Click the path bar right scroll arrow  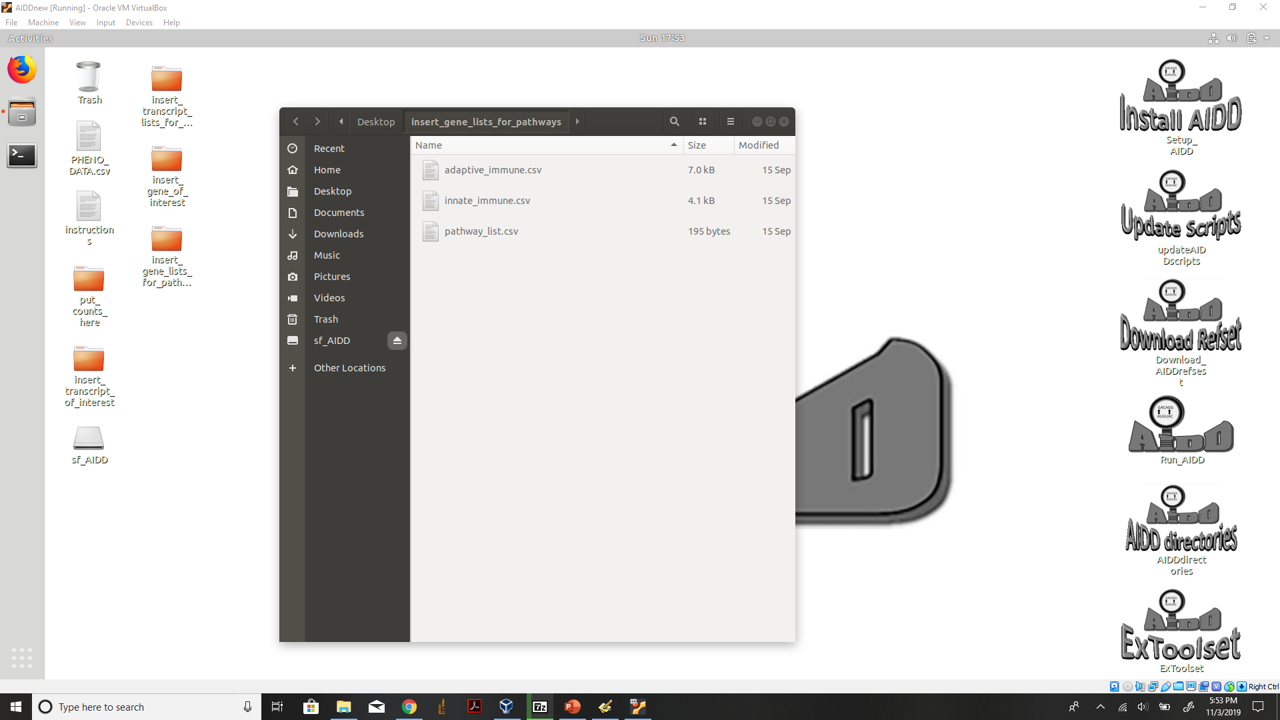tap(577, 121)
